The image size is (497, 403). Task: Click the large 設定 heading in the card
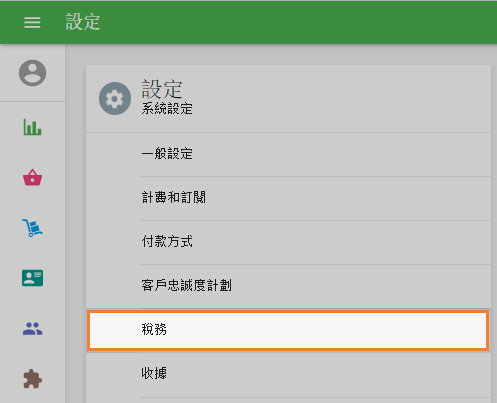click(x=162, y=89)
